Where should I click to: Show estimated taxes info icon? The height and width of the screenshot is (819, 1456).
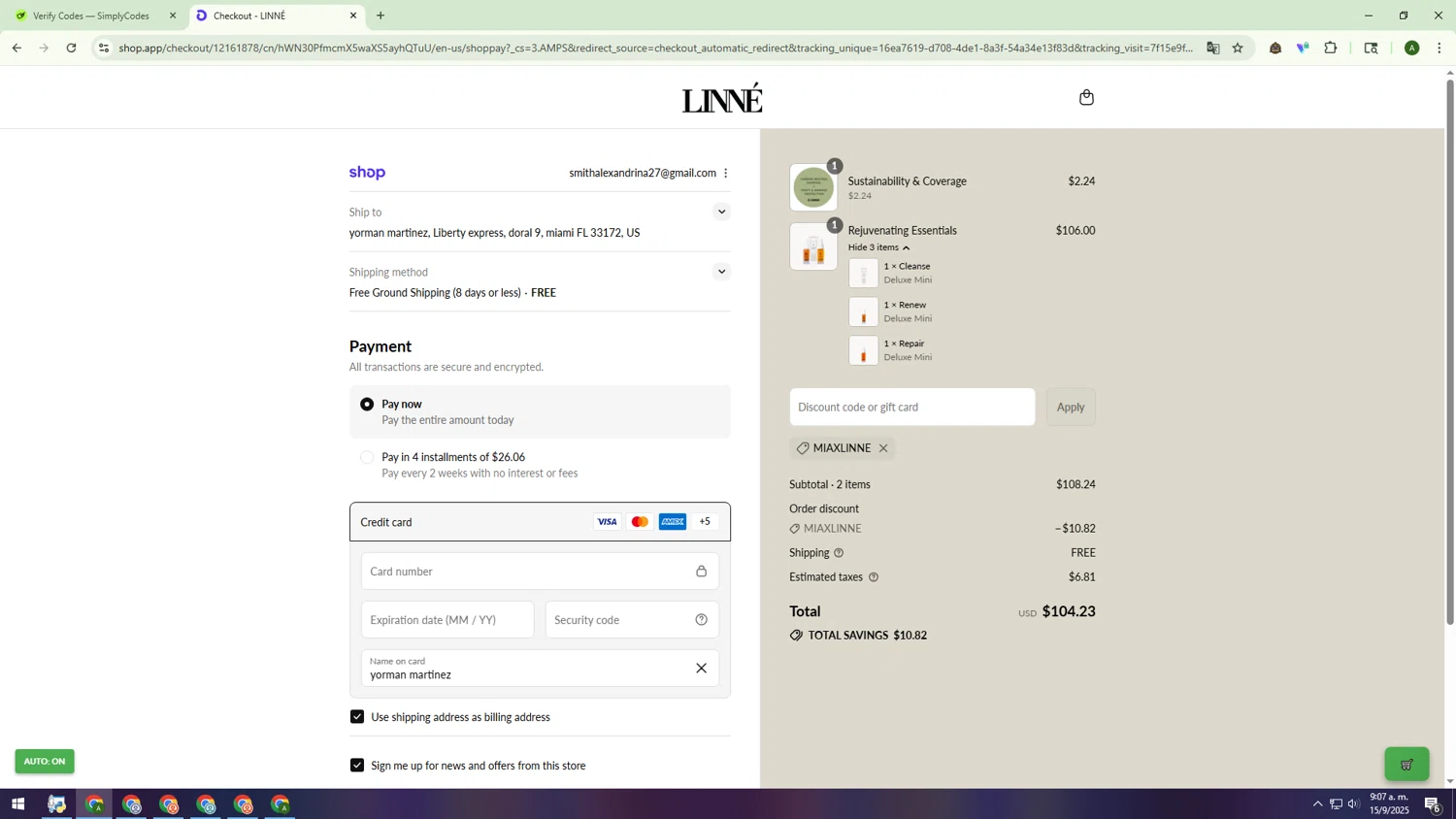[873, 577]
